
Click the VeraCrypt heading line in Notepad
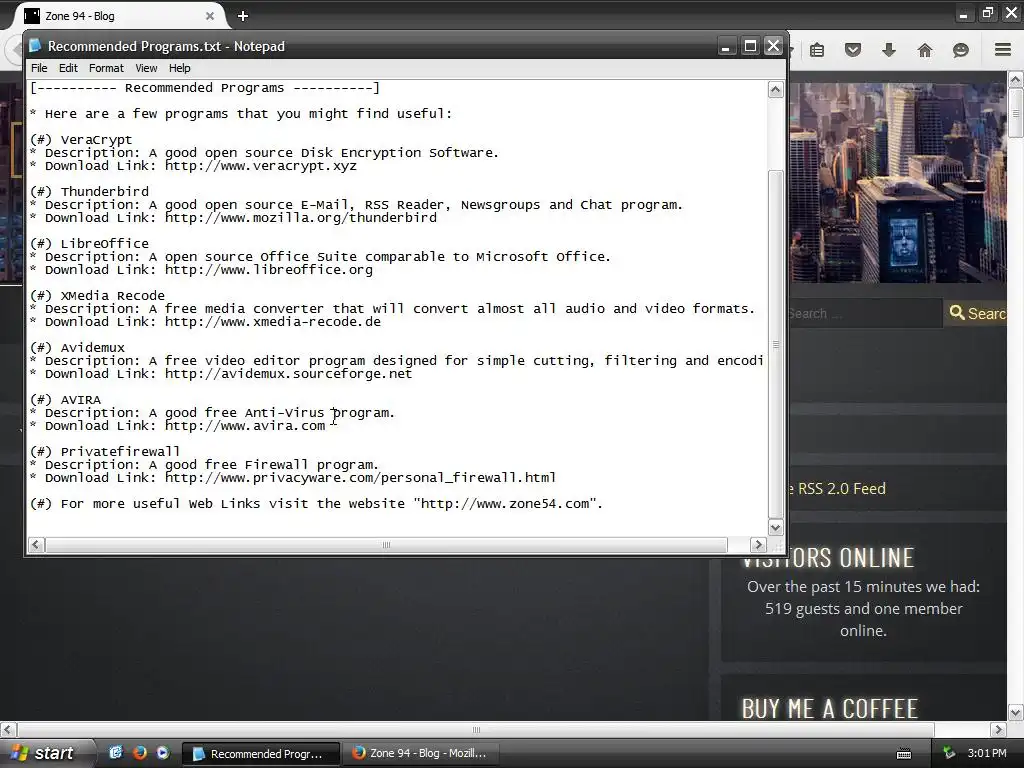pyautogui.click(x=81, y=139)
